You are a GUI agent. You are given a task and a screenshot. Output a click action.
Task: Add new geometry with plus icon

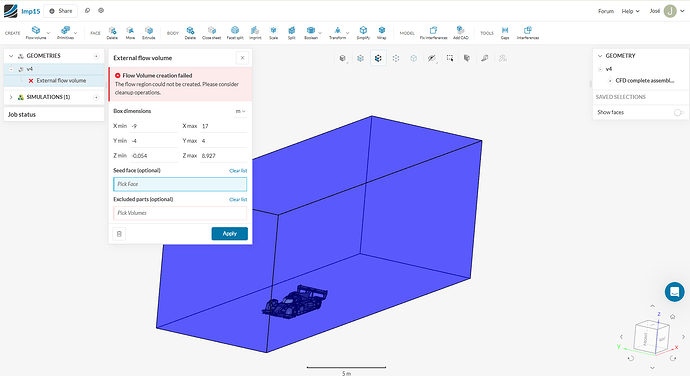(x=96, y=56)
